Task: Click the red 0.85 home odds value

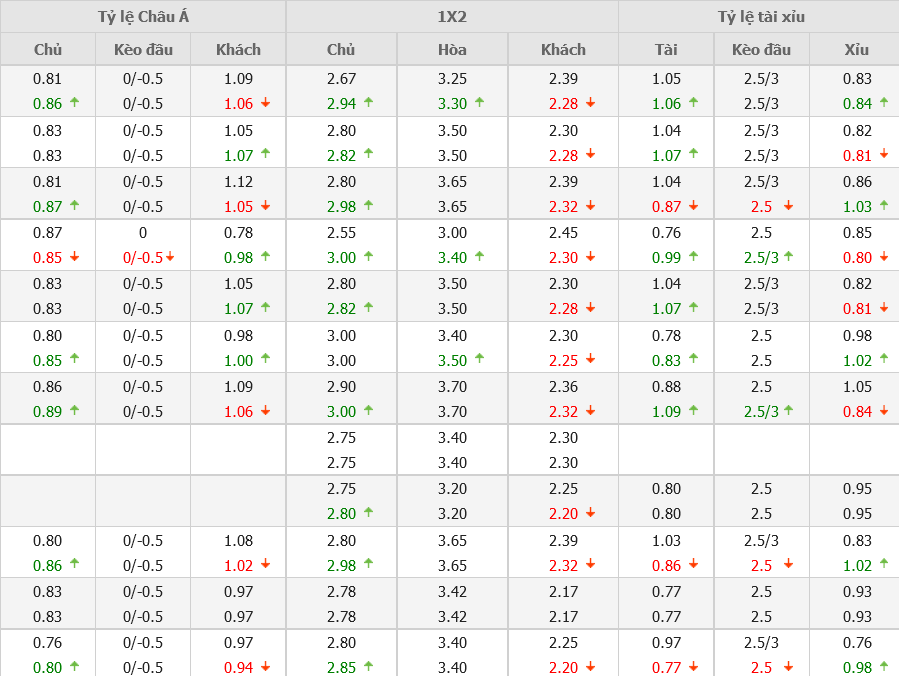Action: 47,258
